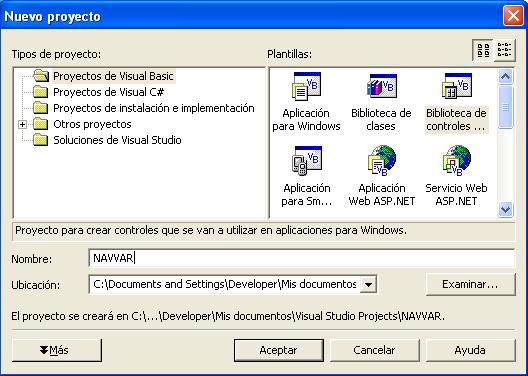
Task: Select the Biblioteca de controles template icon
Action: tap(457, 86)
